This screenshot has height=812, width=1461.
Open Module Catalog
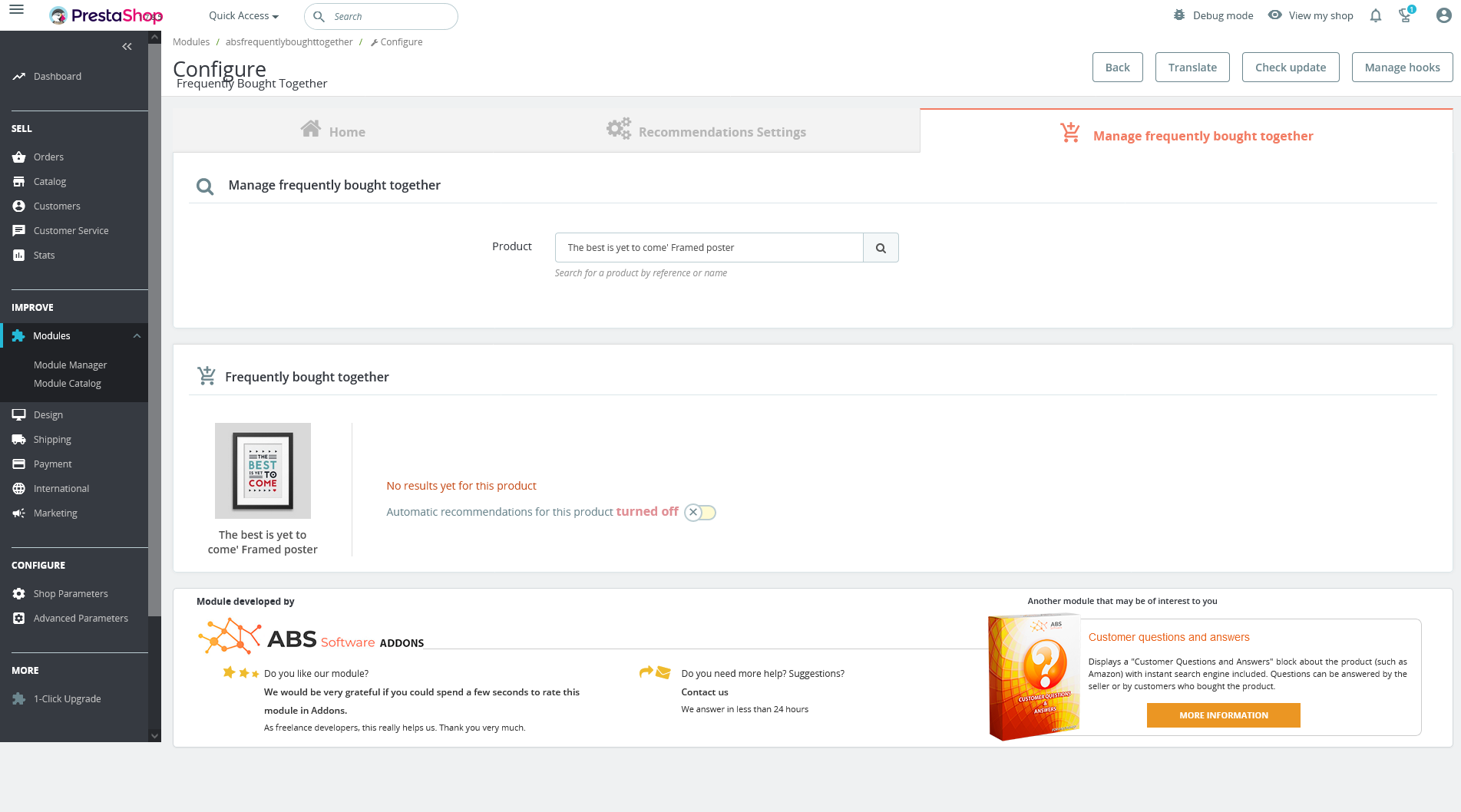[67, 384]
